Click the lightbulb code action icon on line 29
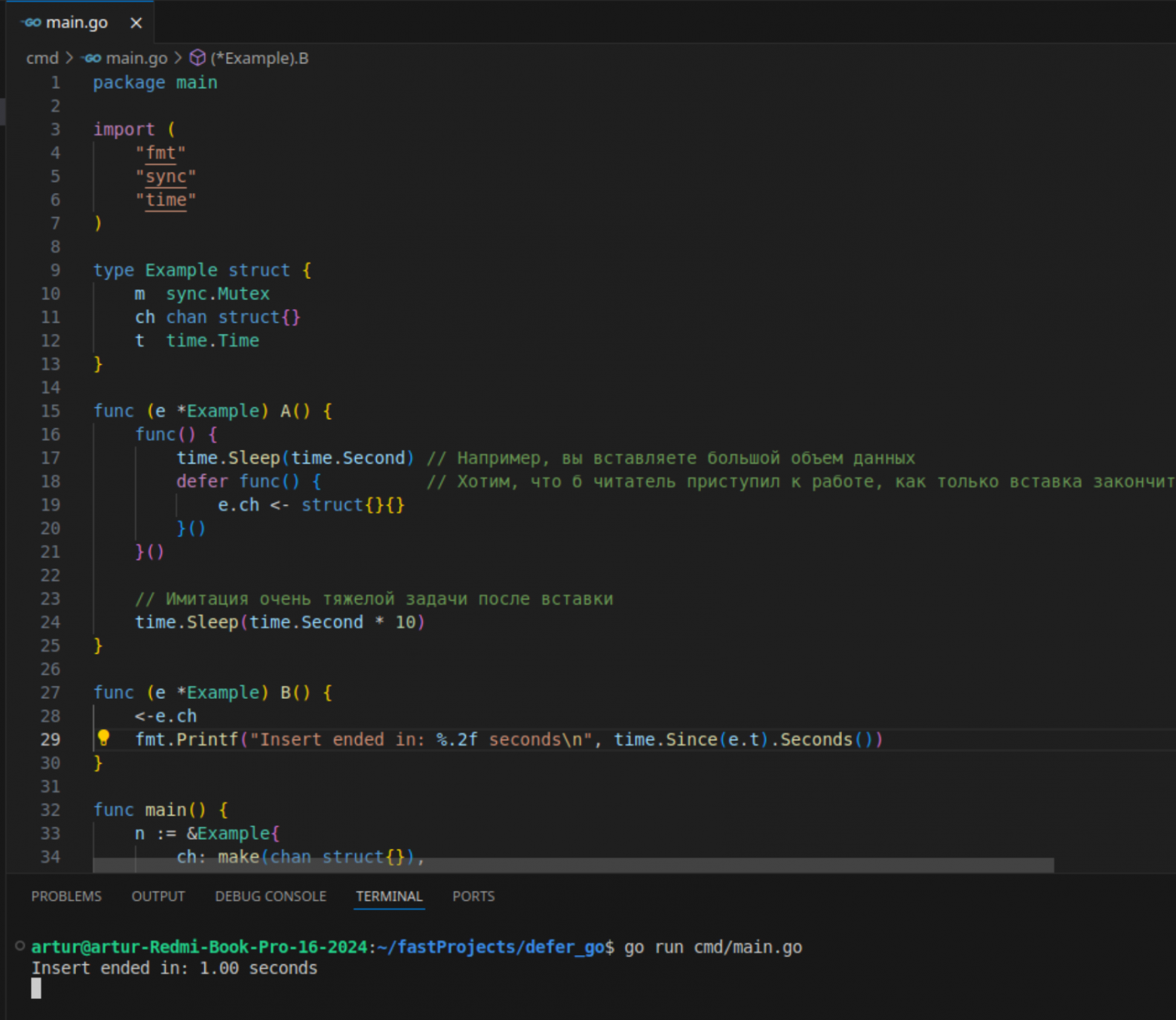Image resolution: width=1176 pixels, height=1020 pixels. pyautogui.click(x=103, y=738)
